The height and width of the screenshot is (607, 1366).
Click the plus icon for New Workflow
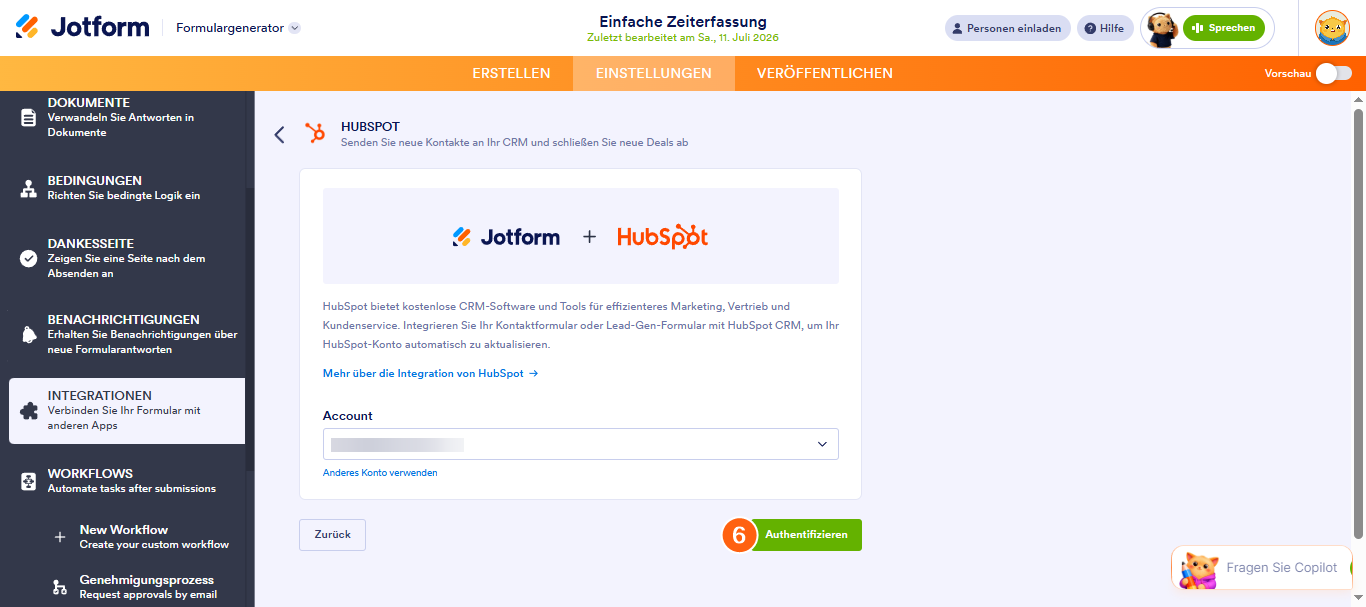click(x=60, y=537)
